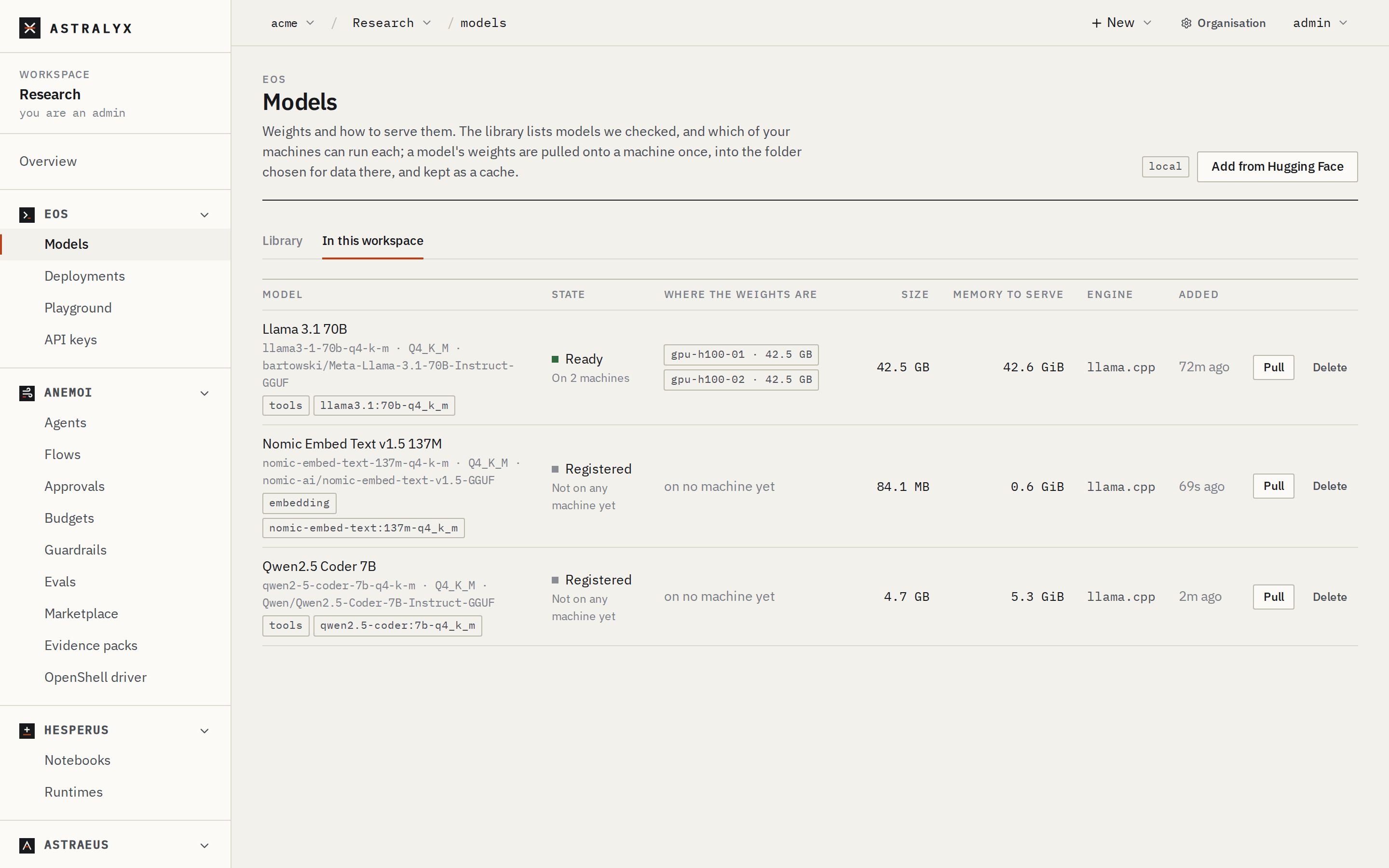The width and height of the screenshot is (1389, 868).
Task: Click the EOS terminal section icon
Action: [x=27, y=215]
